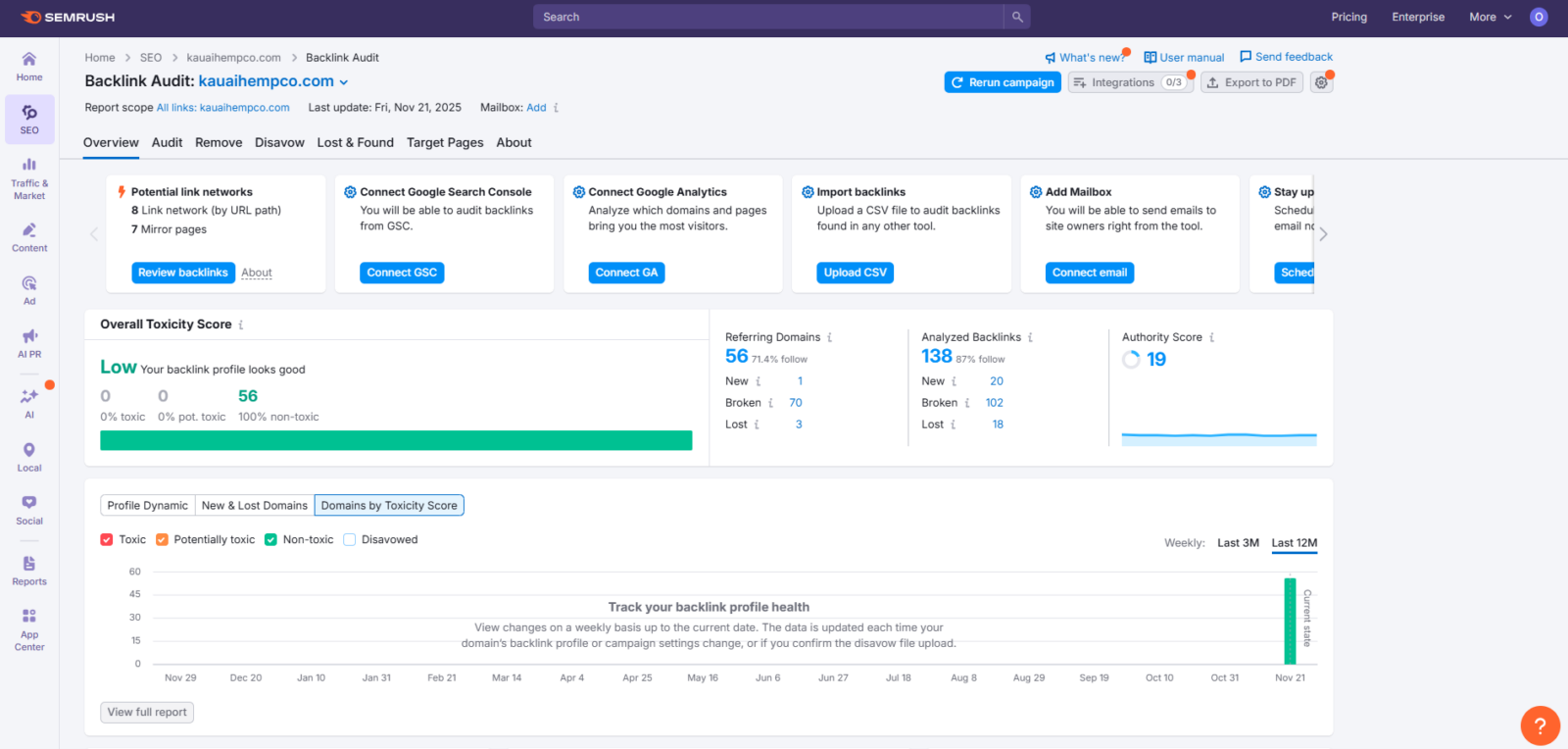Screen dimensions: 1568x749
Task: Open the Remove tab
Action: [219, 142]
